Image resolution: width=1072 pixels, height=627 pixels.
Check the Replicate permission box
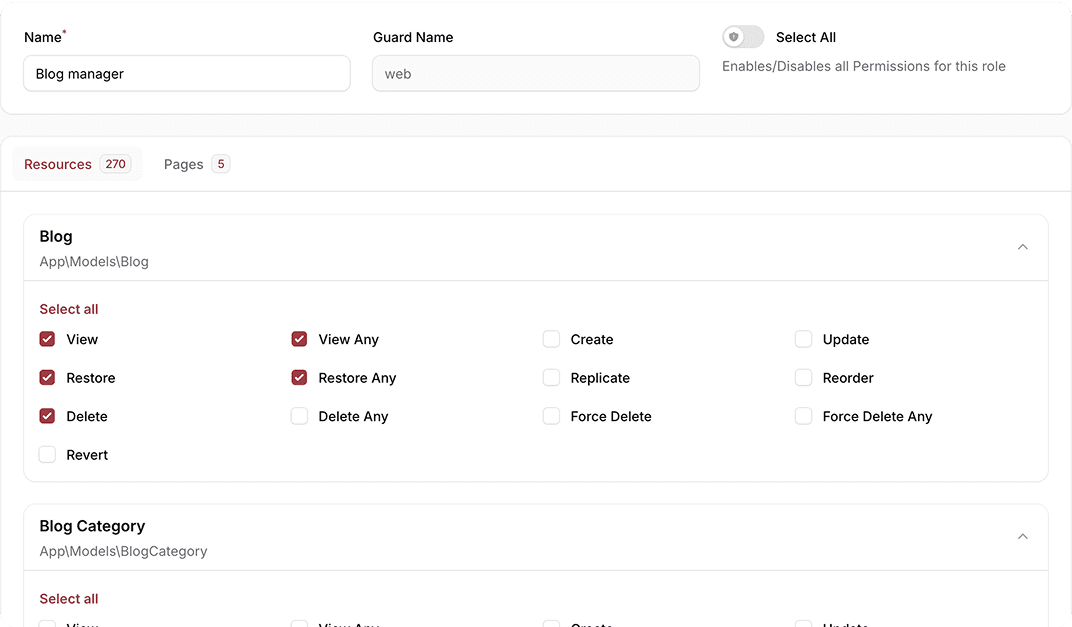pos(551,378)
